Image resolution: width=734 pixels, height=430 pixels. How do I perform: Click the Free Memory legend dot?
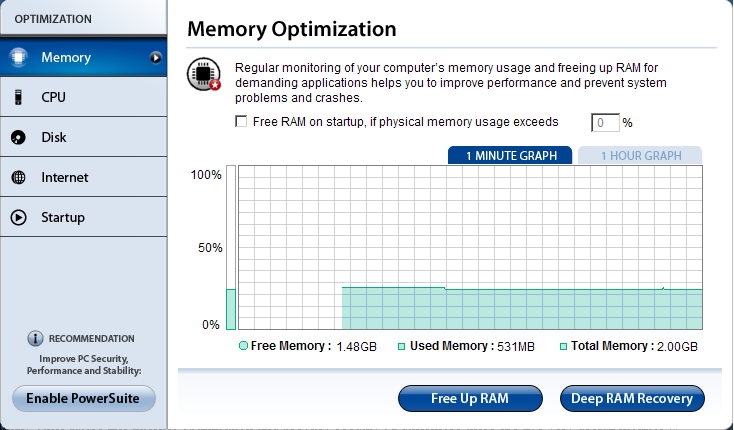tap(244, 346)
